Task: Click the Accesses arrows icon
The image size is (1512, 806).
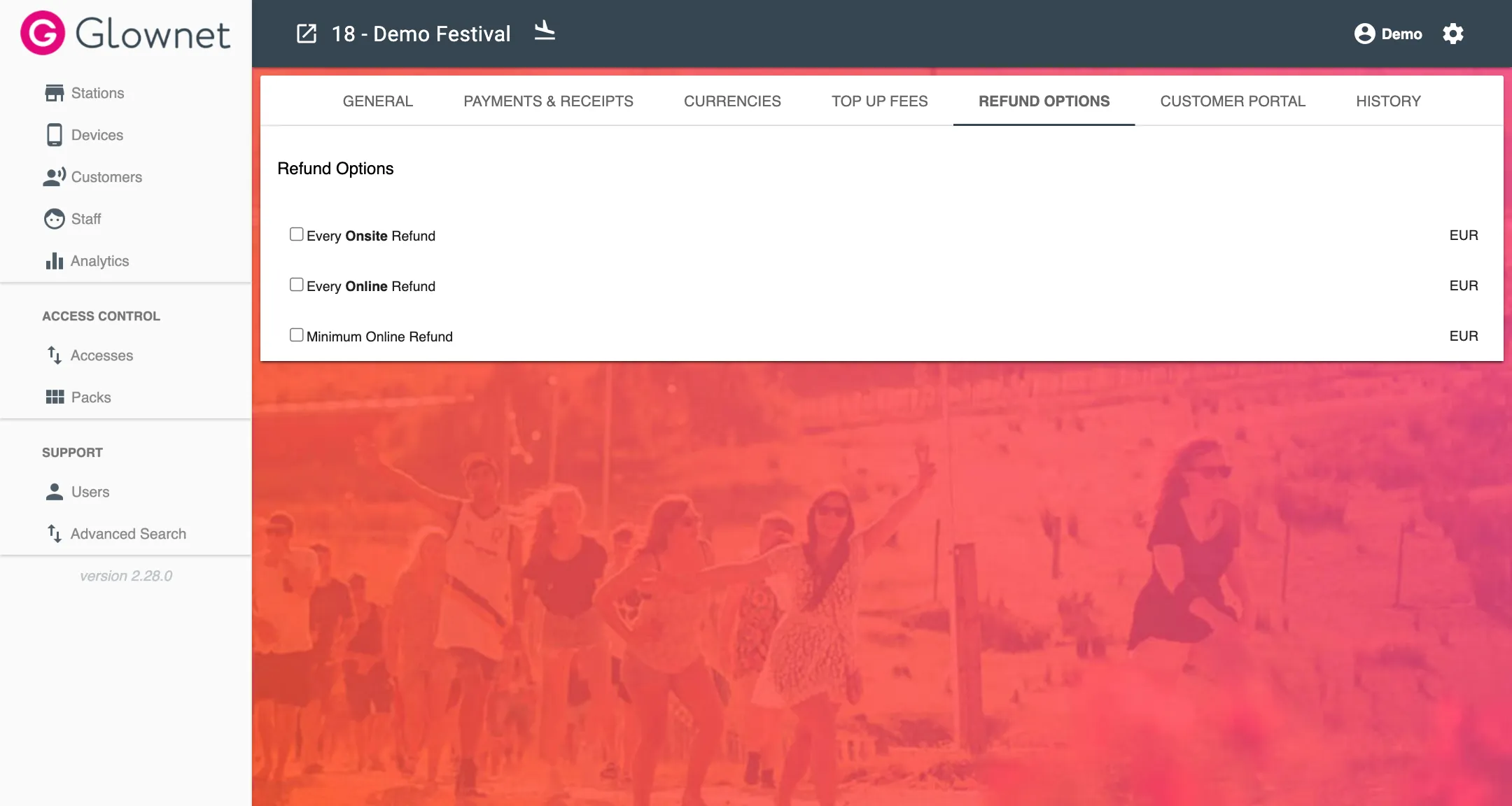Action: (x=54, y=355)
